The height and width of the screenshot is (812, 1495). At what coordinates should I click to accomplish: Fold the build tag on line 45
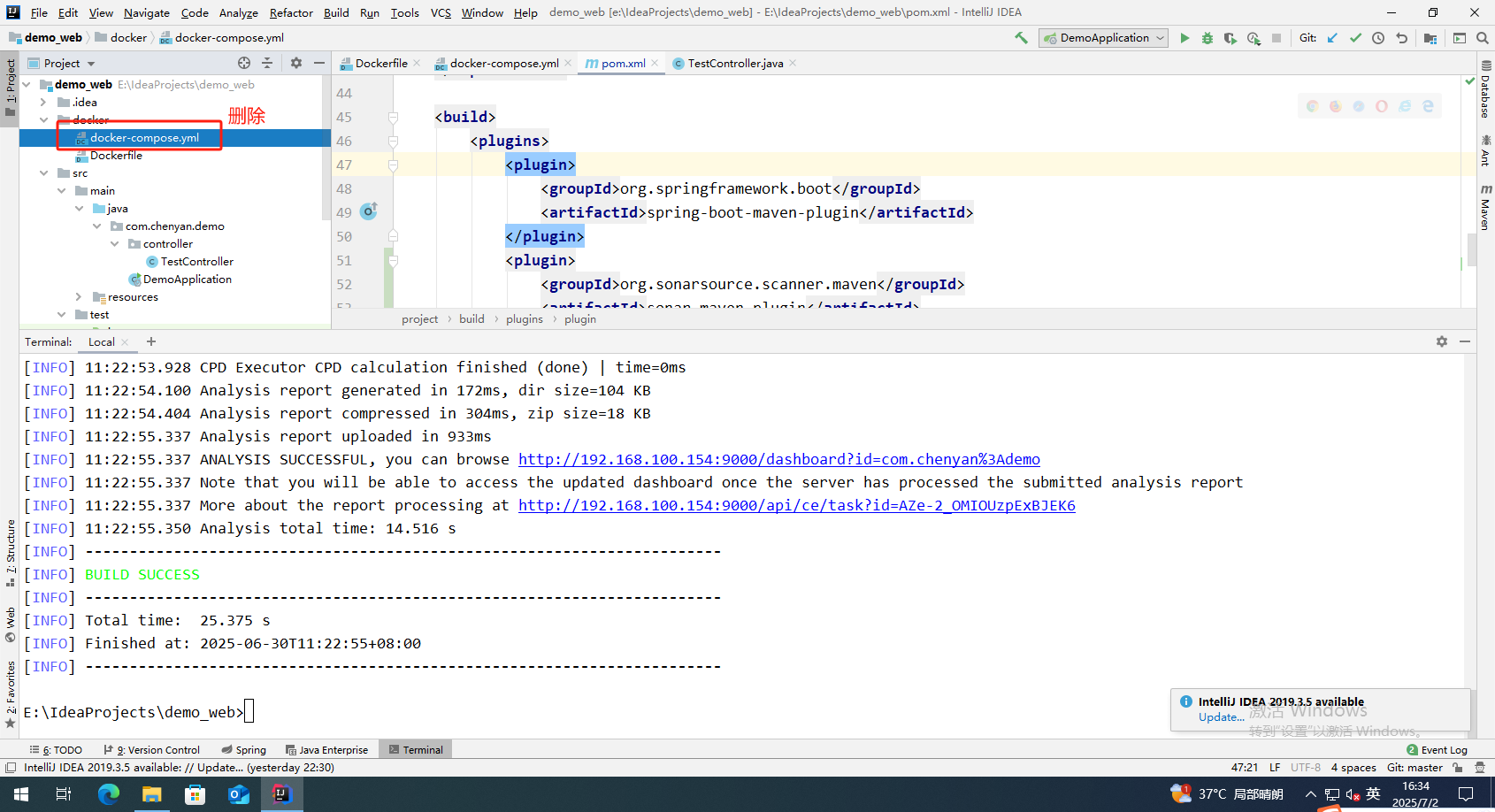click(393, 117)
